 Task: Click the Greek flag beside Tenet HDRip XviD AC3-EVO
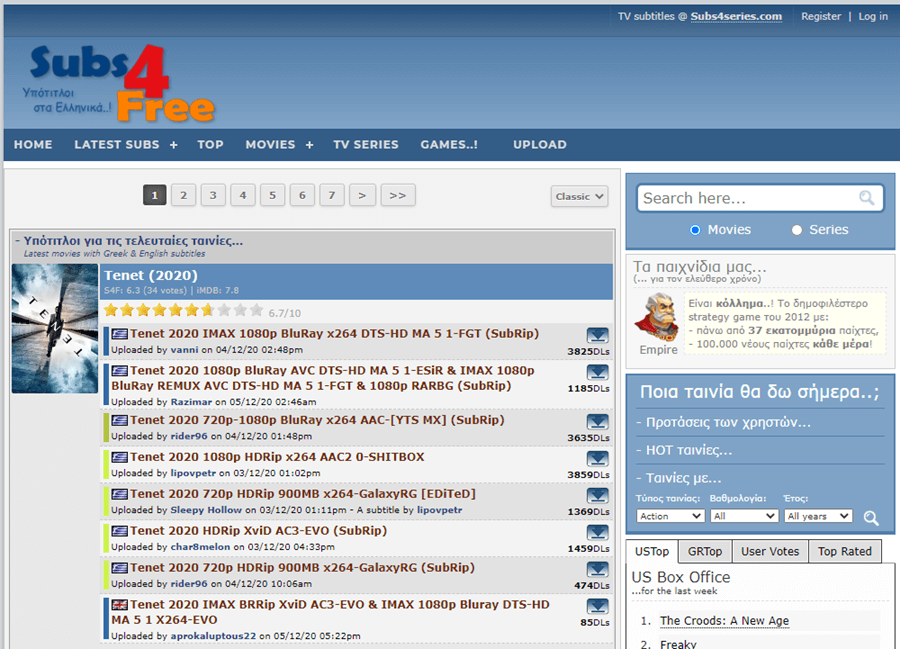[119, 531]
